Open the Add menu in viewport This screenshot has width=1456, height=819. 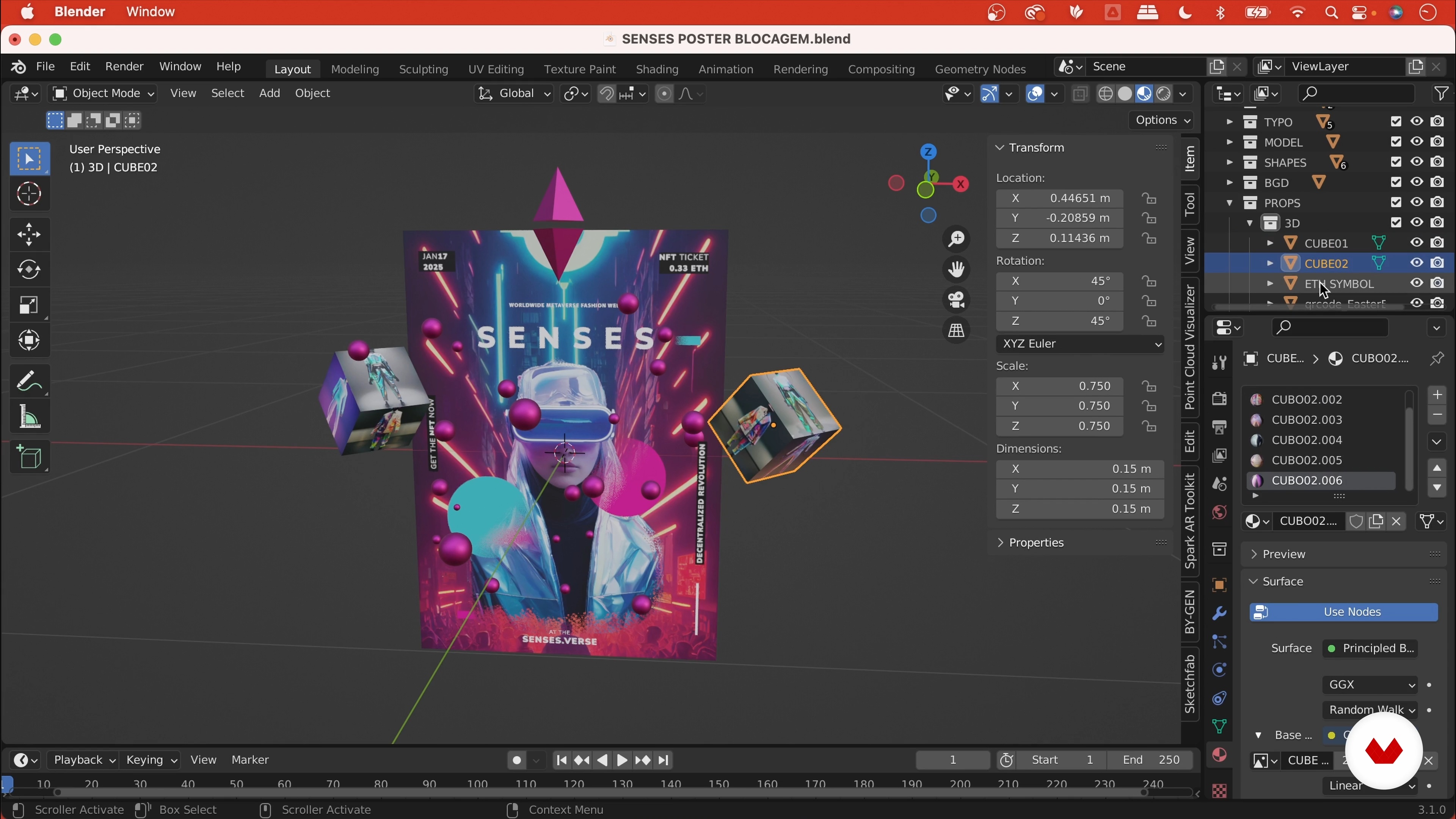[270, 94]
